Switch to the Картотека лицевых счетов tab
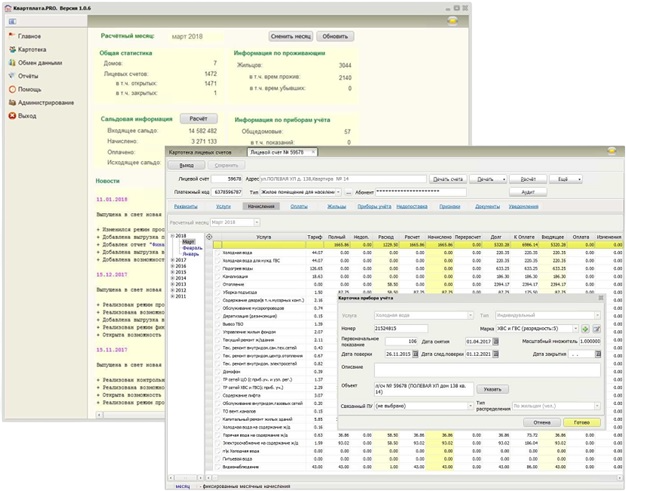 point(200,153)
